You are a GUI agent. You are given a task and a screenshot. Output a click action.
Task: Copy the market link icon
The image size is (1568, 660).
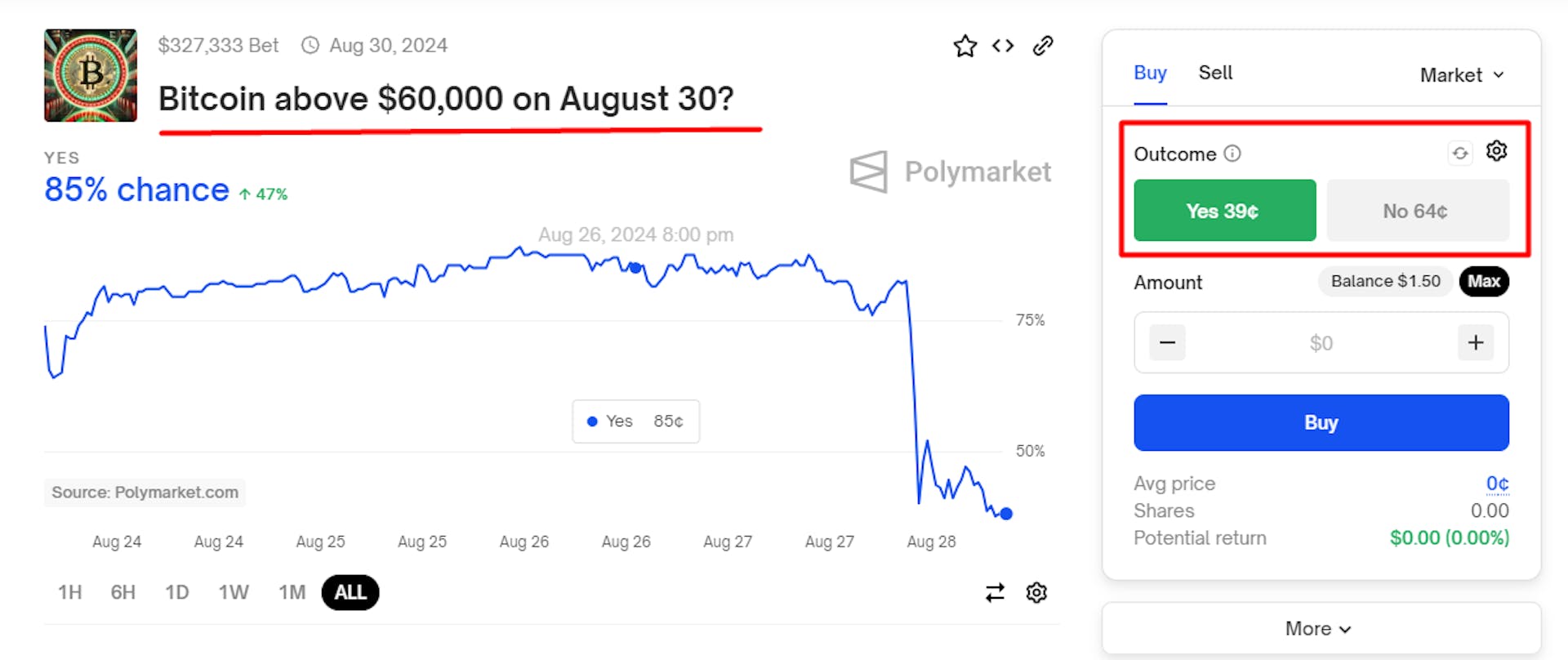1043,46
